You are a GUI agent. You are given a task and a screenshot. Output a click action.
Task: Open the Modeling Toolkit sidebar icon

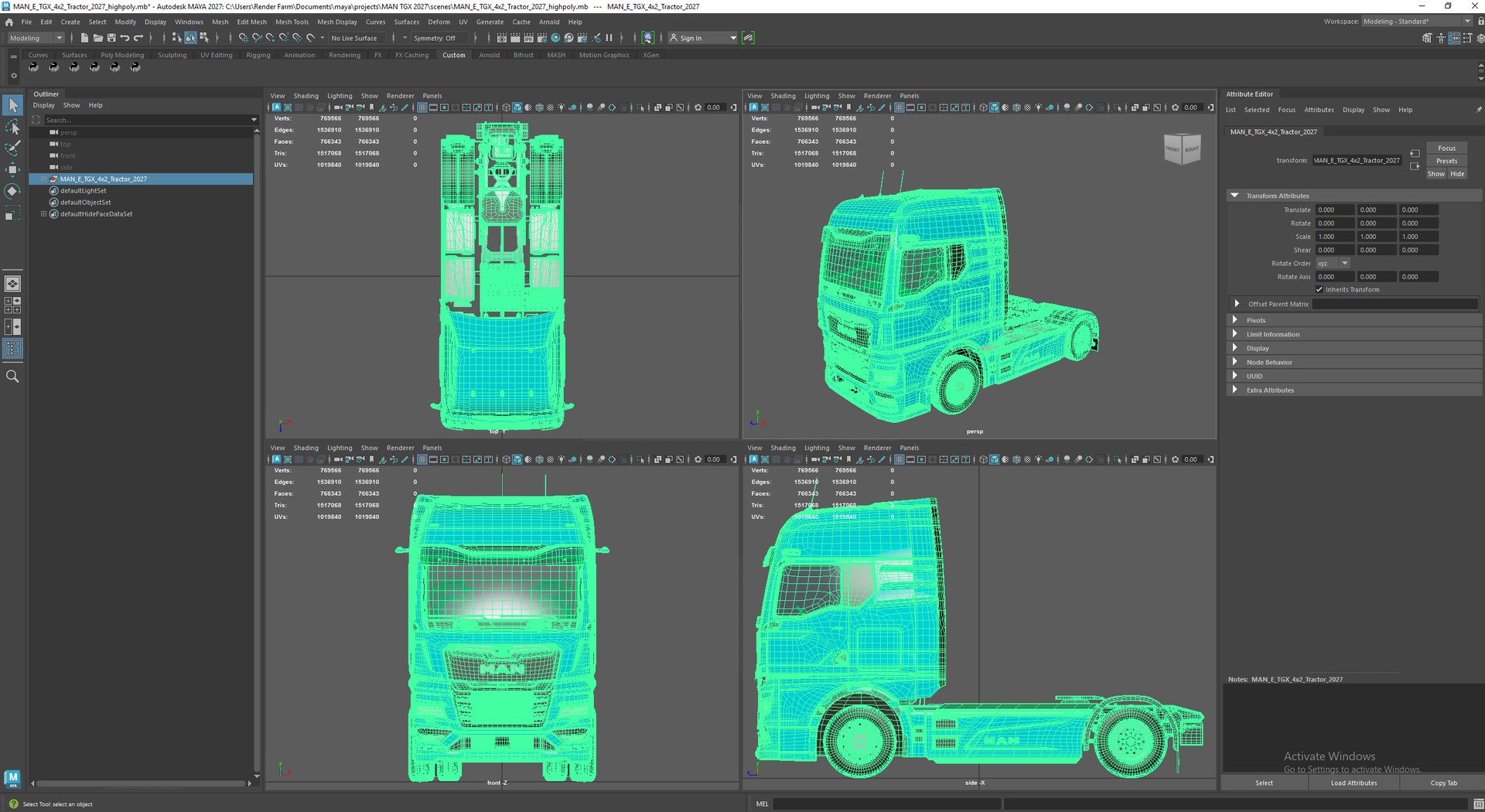[x=1427, y=38]
